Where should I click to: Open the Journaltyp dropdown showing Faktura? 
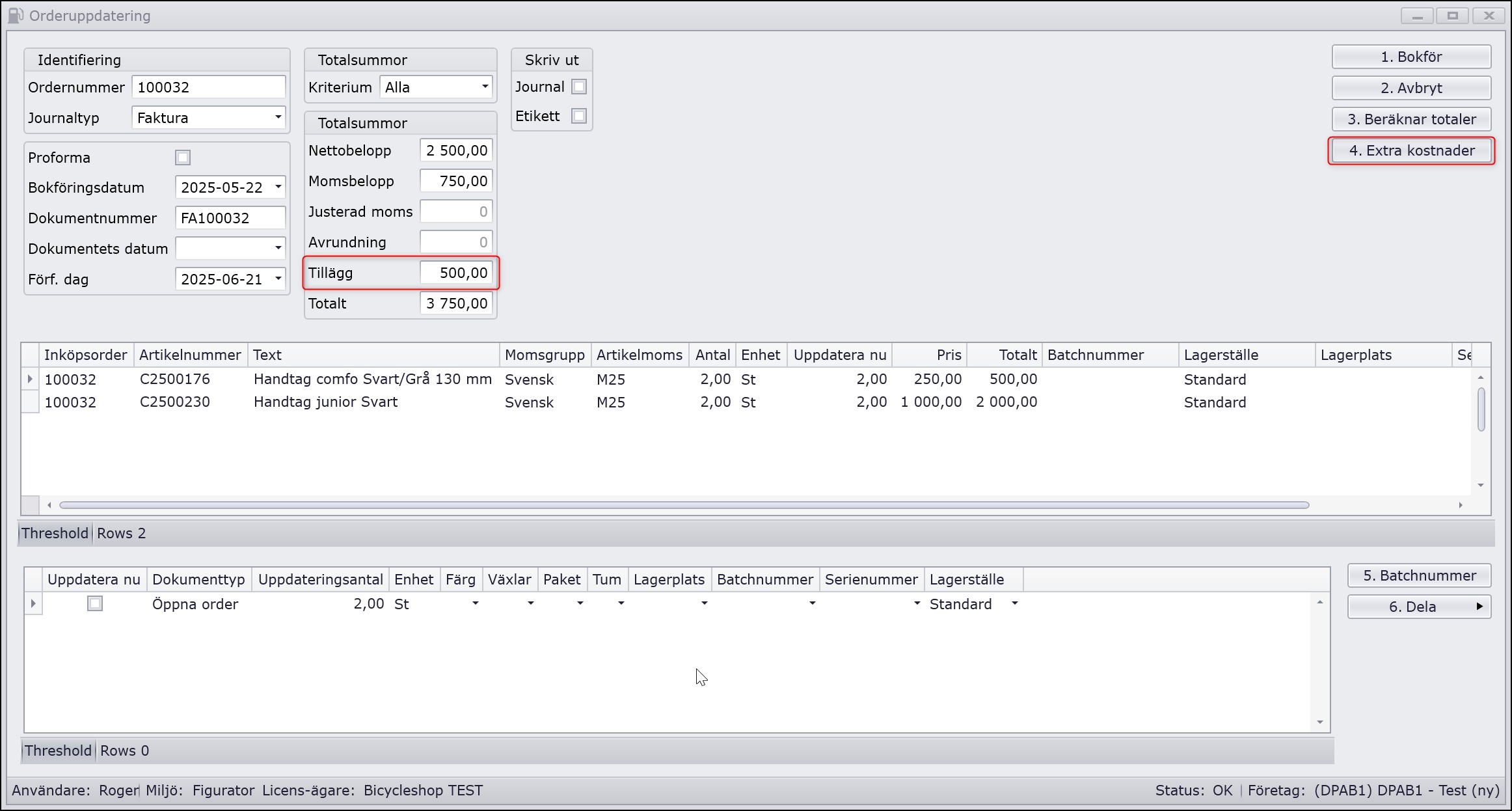[x=278, y=118]
